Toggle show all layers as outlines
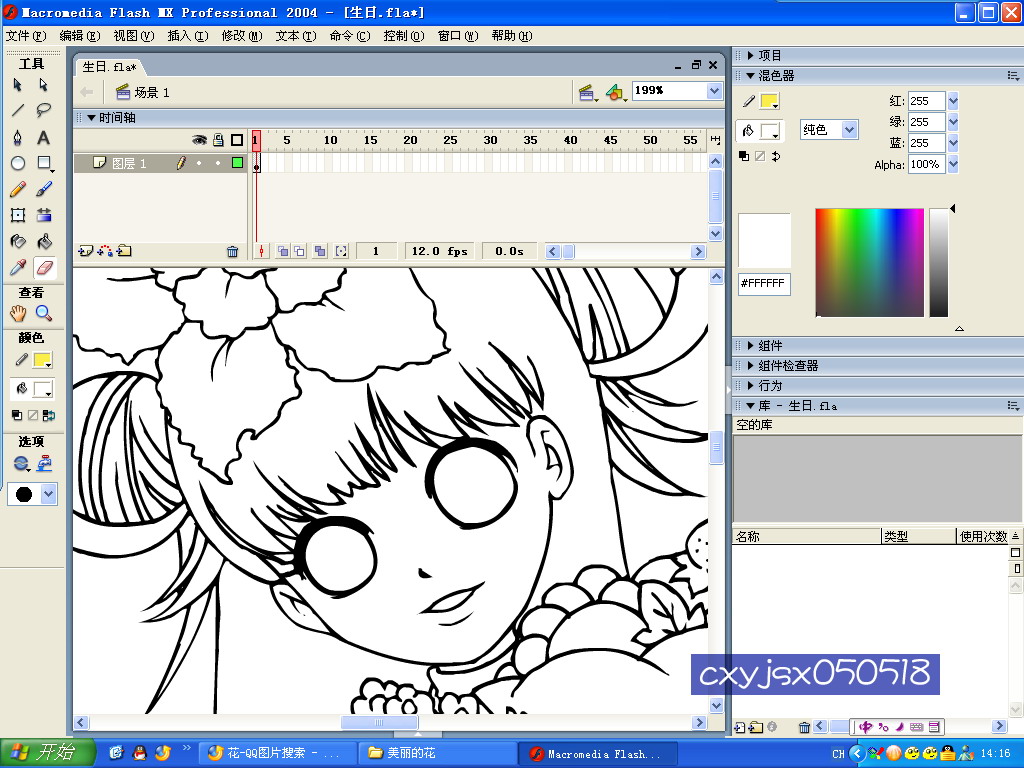This screenshot has height=768, width=1024. pyautogui.click(x=237, y=140)
